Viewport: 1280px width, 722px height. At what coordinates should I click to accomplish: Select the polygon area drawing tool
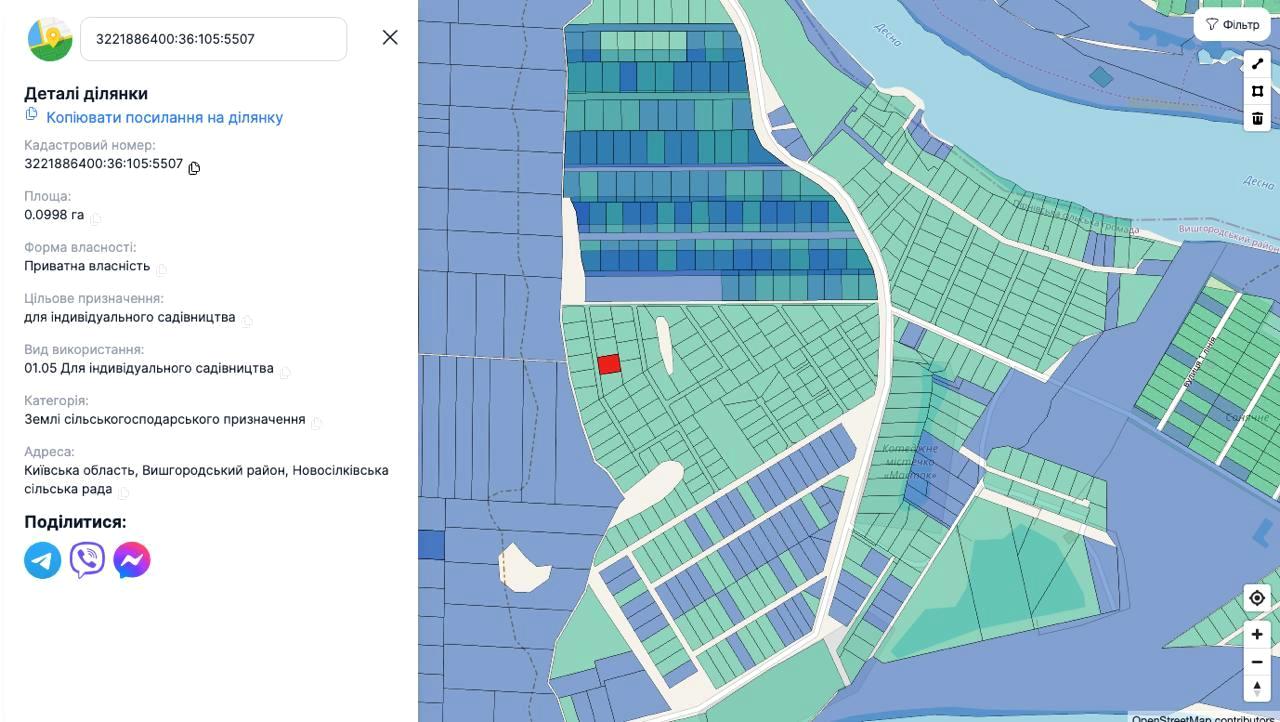(1257, 91)
